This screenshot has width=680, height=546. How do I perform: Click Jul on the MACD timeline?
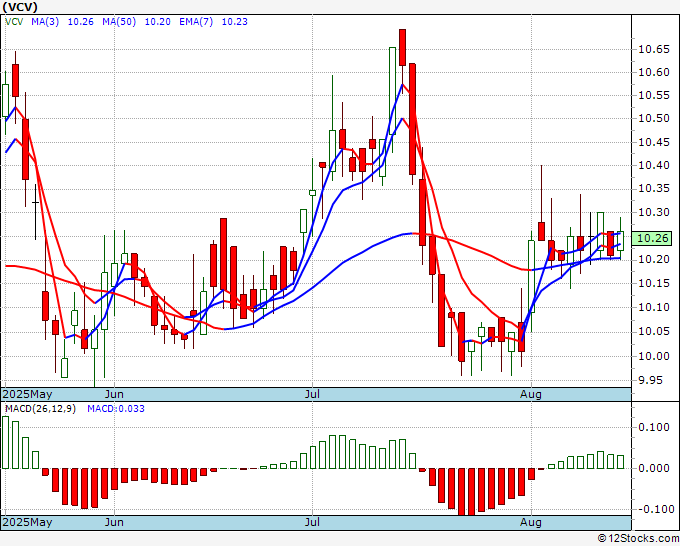(x=312, y=522)
